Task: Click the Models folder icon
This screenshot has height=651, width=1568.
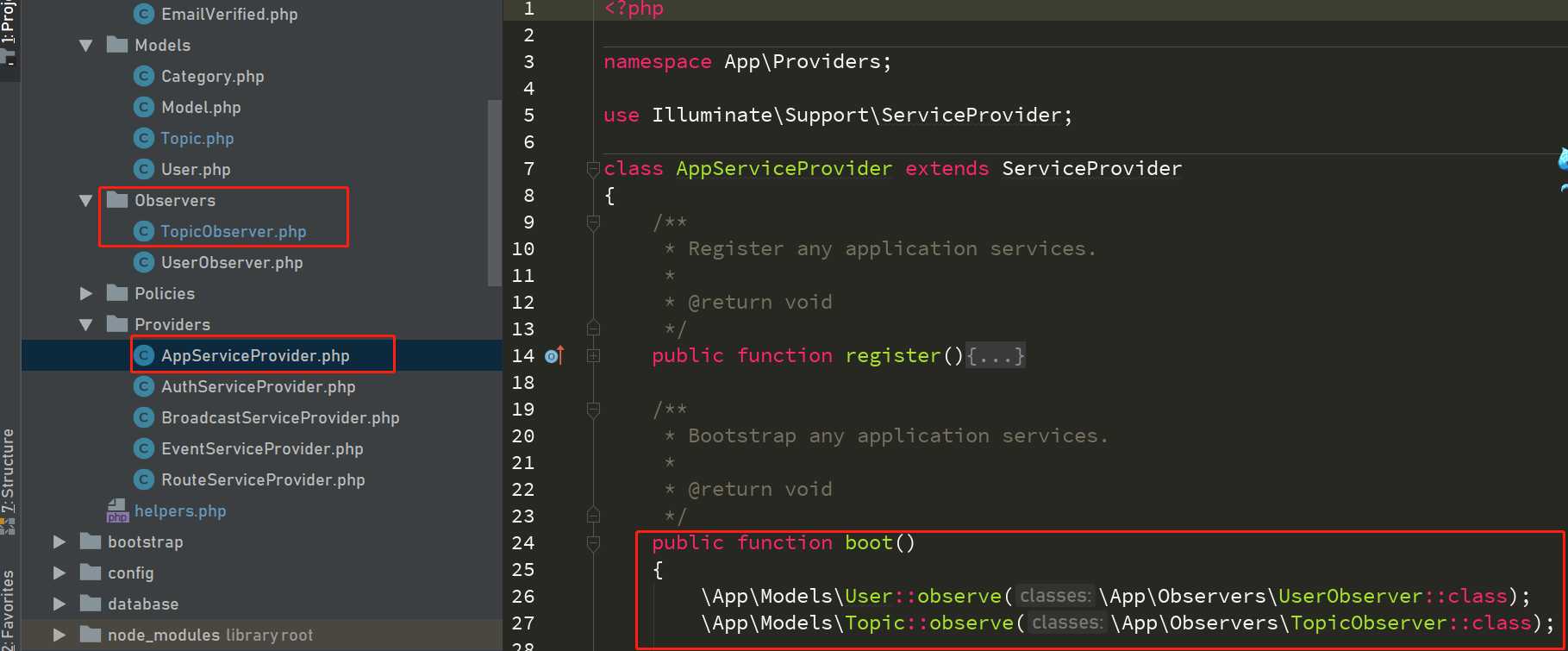Action: [x=117, y=45]
